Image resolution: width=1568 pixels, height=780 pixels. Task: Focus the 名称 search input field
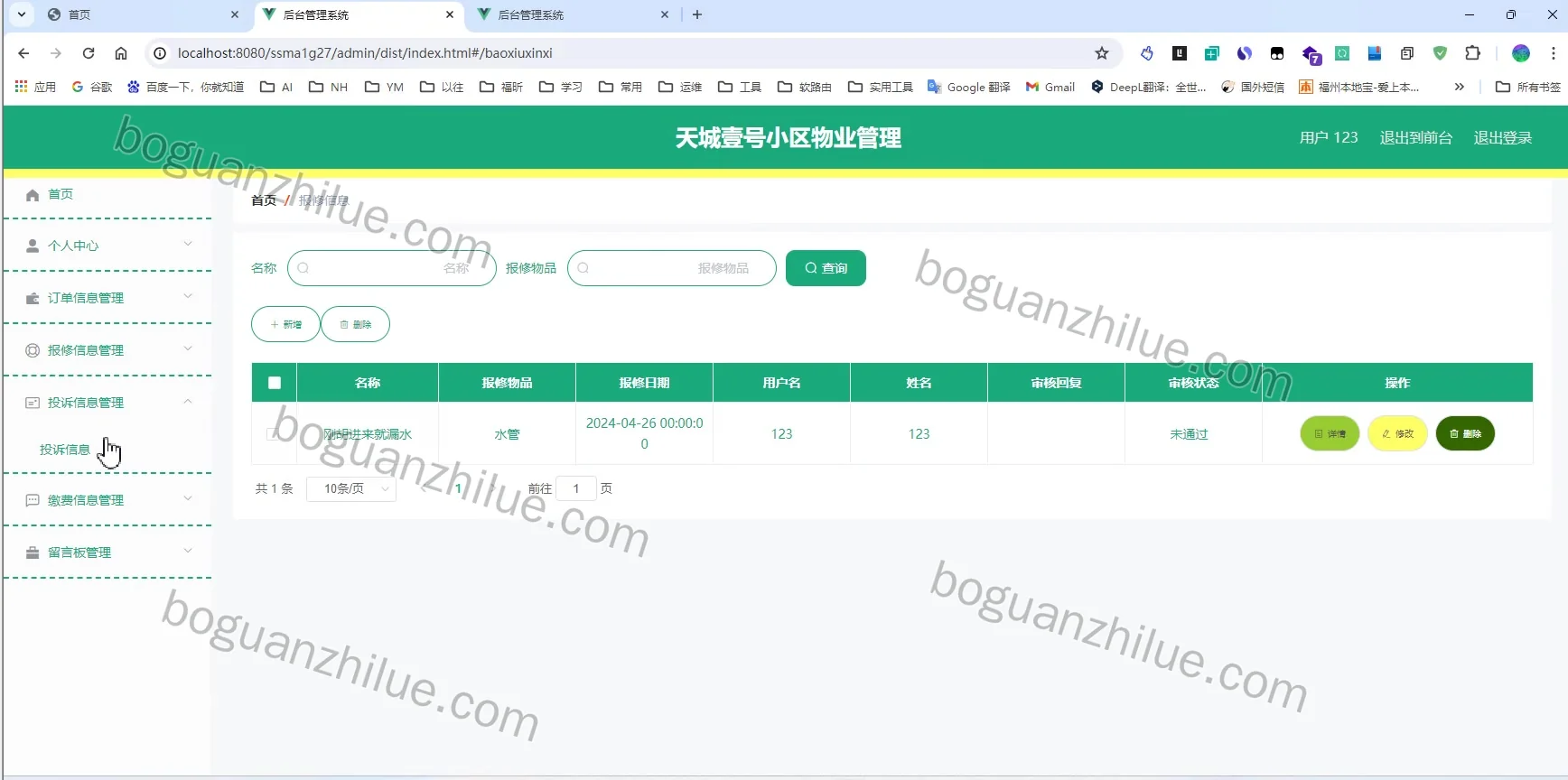tap(392, 268)
